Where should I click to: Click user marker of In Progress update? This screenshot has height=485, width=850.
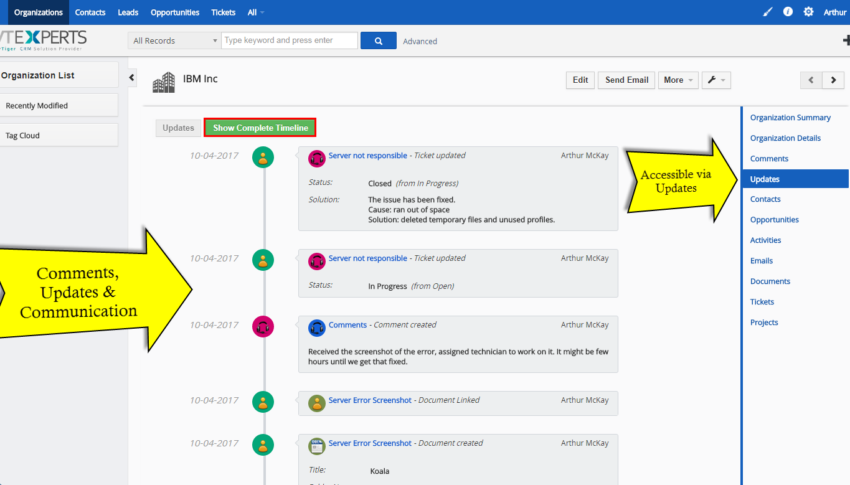[x=263, y=260]
